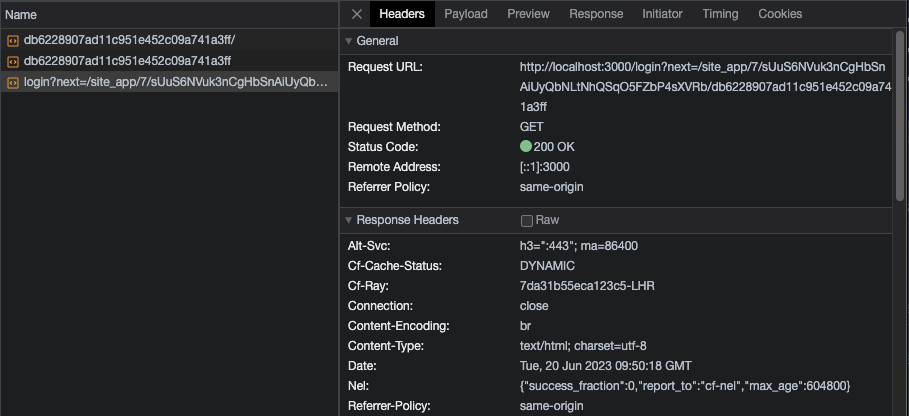
Task: Close the request details panel
Action: pyautogui.click(x=357, y=14)
